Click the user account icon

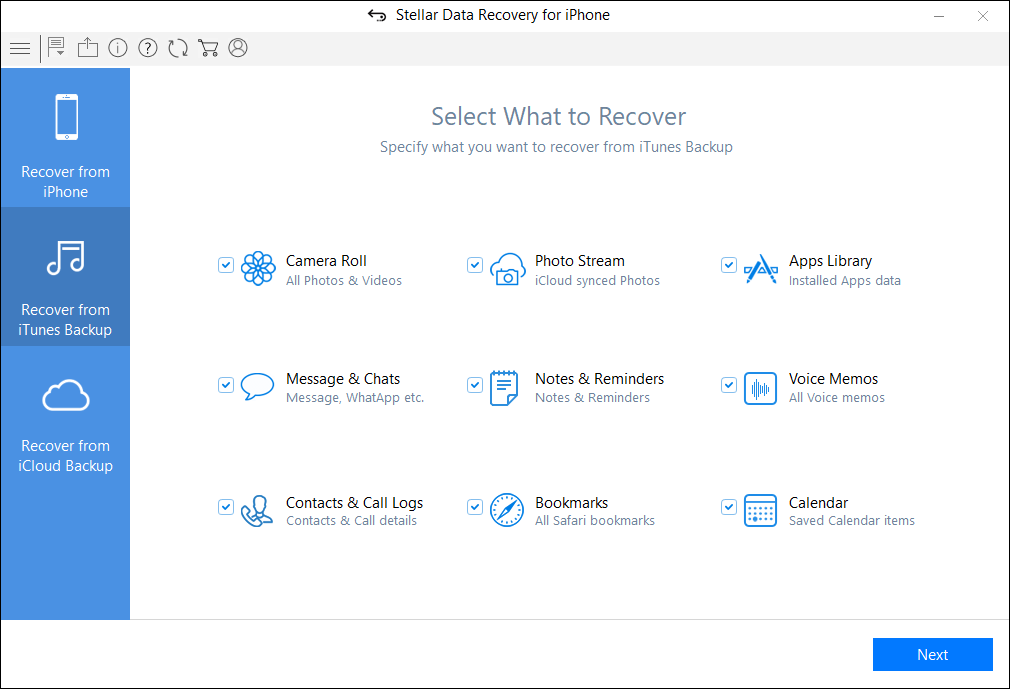coord(238,48)
